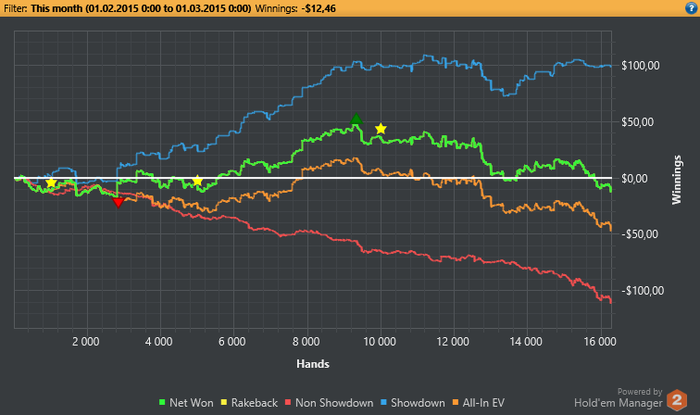Click the yellow star marker near 10 000 hands
This screenshot has width=700, height=415.
click(x=380, y=129)
